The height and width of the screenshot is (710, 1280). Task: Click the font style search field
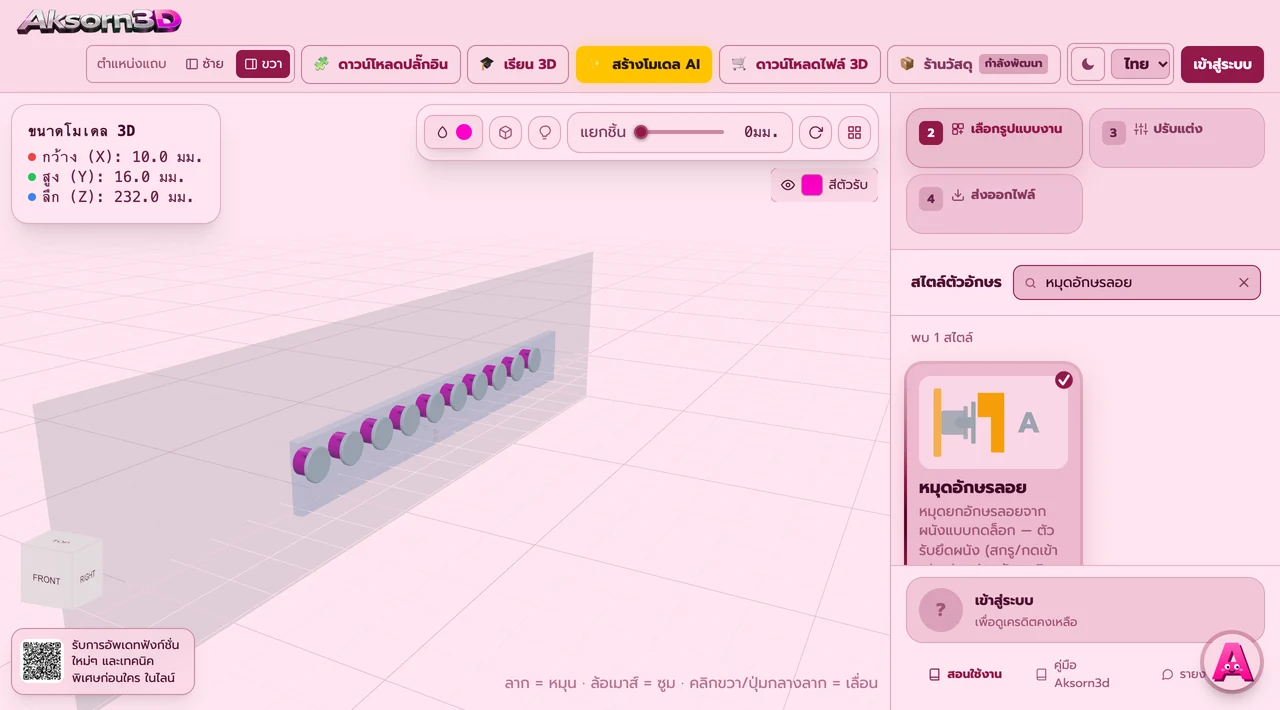tap(1137, 283)
